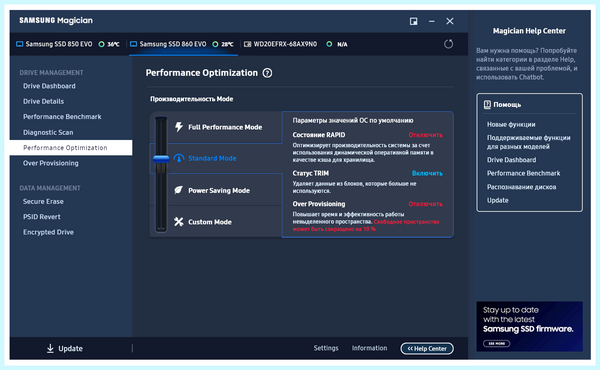
Task: Open Drive Dashboard in sidebar
Action: (49, 86)
